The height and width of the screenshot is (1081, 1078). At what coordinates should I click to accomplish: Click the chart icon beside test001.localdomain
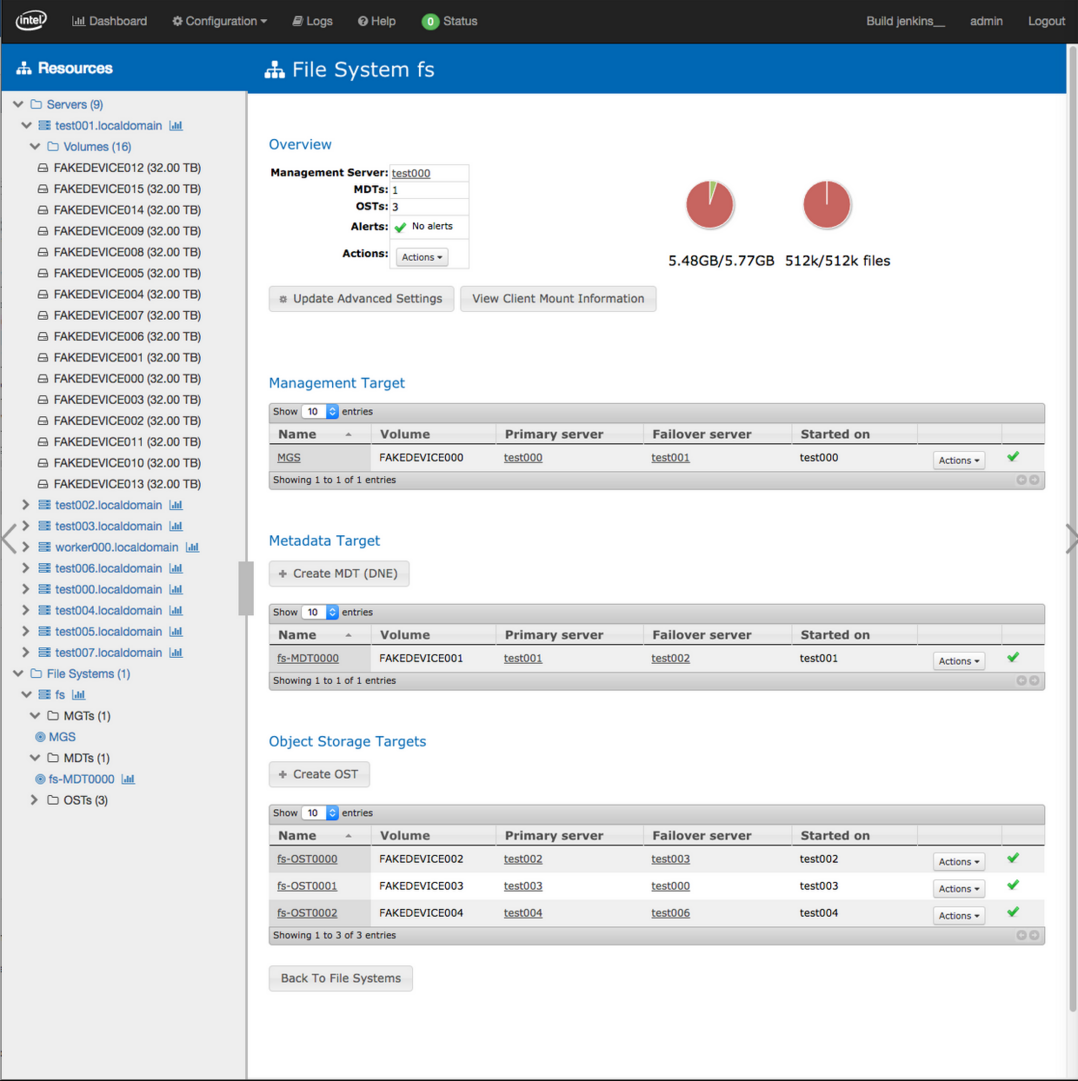click(x=176, y=126)
